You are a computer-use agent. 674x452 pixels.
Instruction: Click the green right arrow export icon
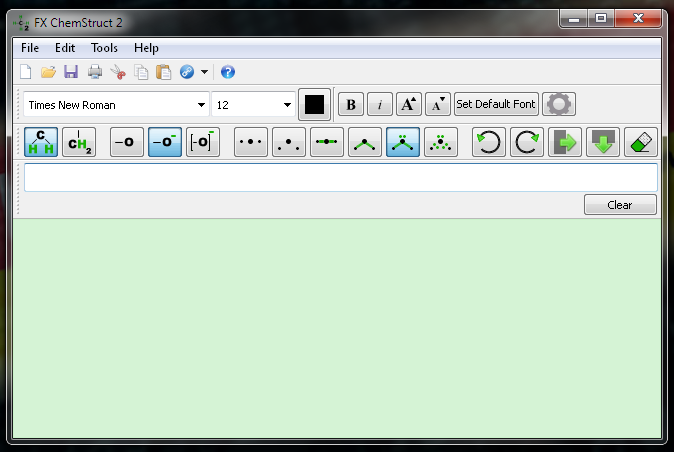tap(565, 143)
